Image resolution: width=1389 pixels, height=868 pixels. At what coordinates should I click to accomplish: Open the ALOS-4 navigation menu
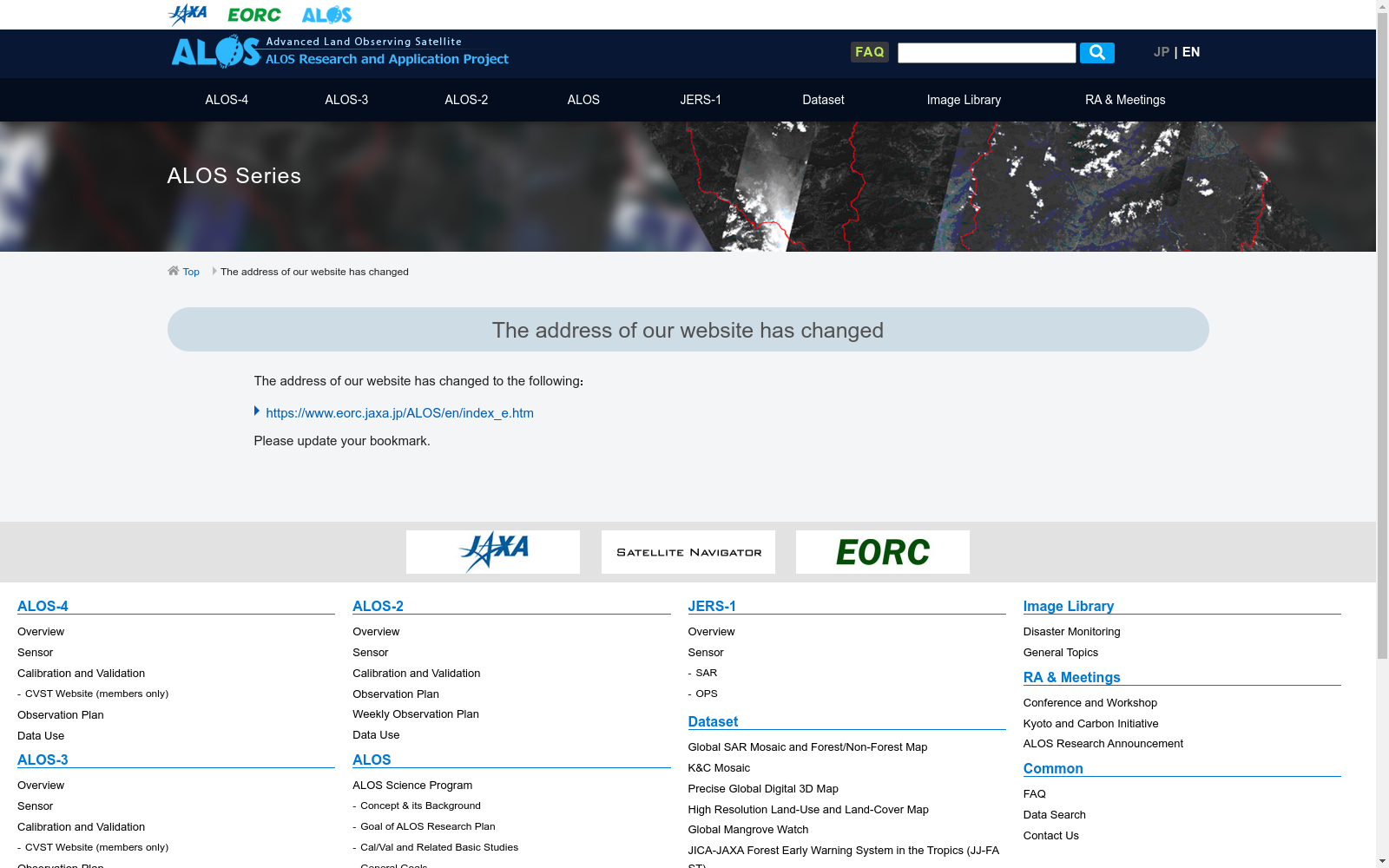[x=227, y=100]
